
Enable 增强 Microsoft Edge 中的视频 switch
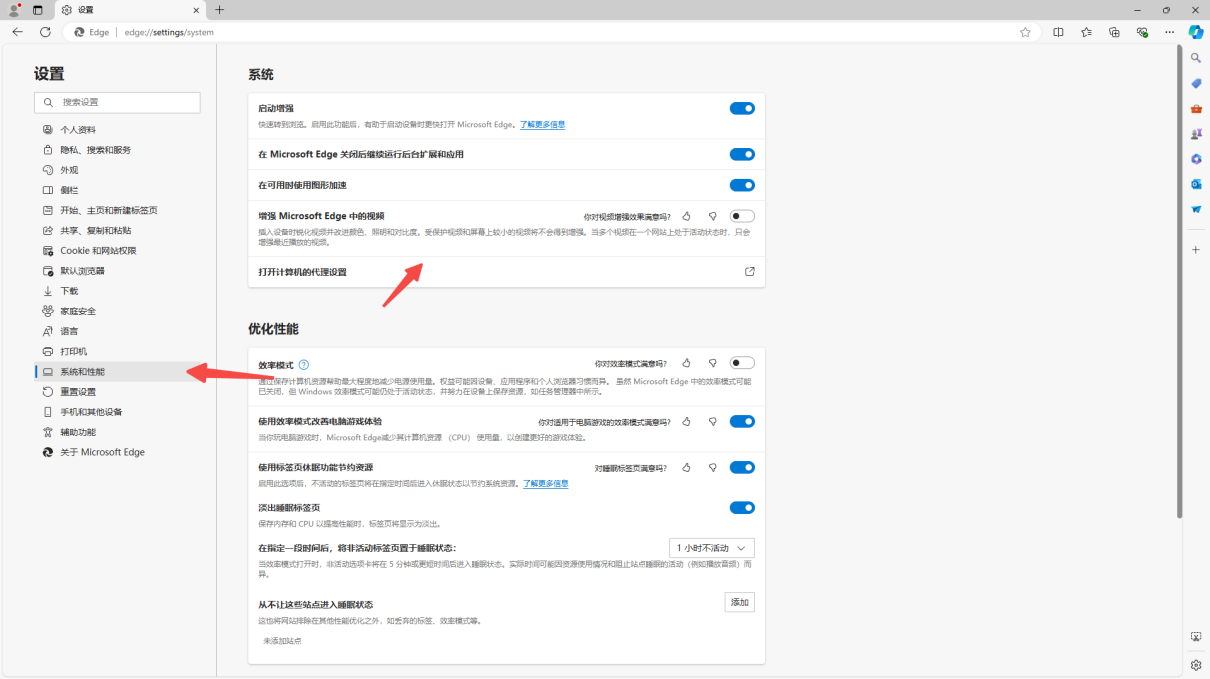pyautogui.click(x=742, y=216)
